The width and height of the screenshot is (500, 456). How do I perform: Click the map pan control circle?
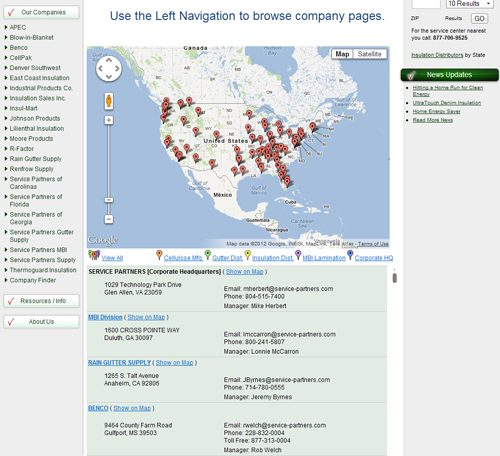tap(108, 69)
